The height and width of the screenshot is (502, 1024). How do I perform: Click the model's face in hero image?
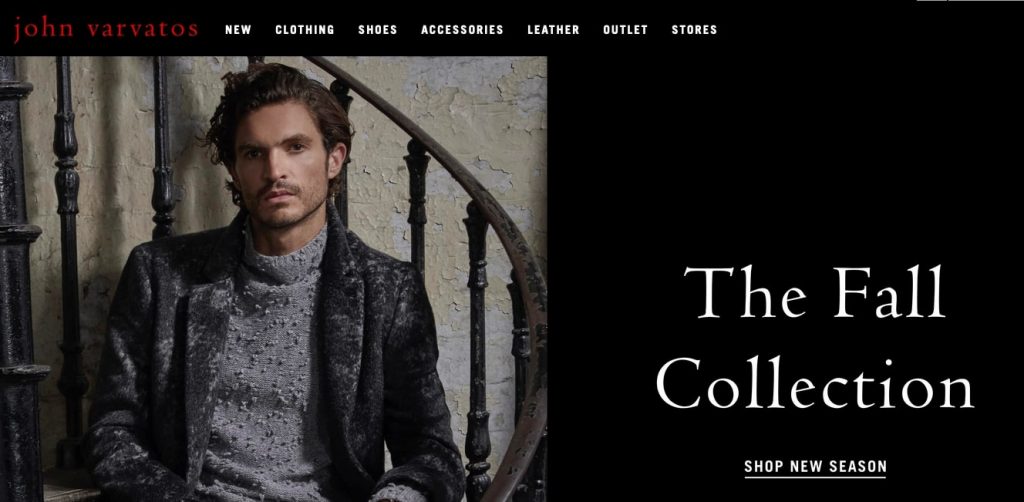(282, 166)
